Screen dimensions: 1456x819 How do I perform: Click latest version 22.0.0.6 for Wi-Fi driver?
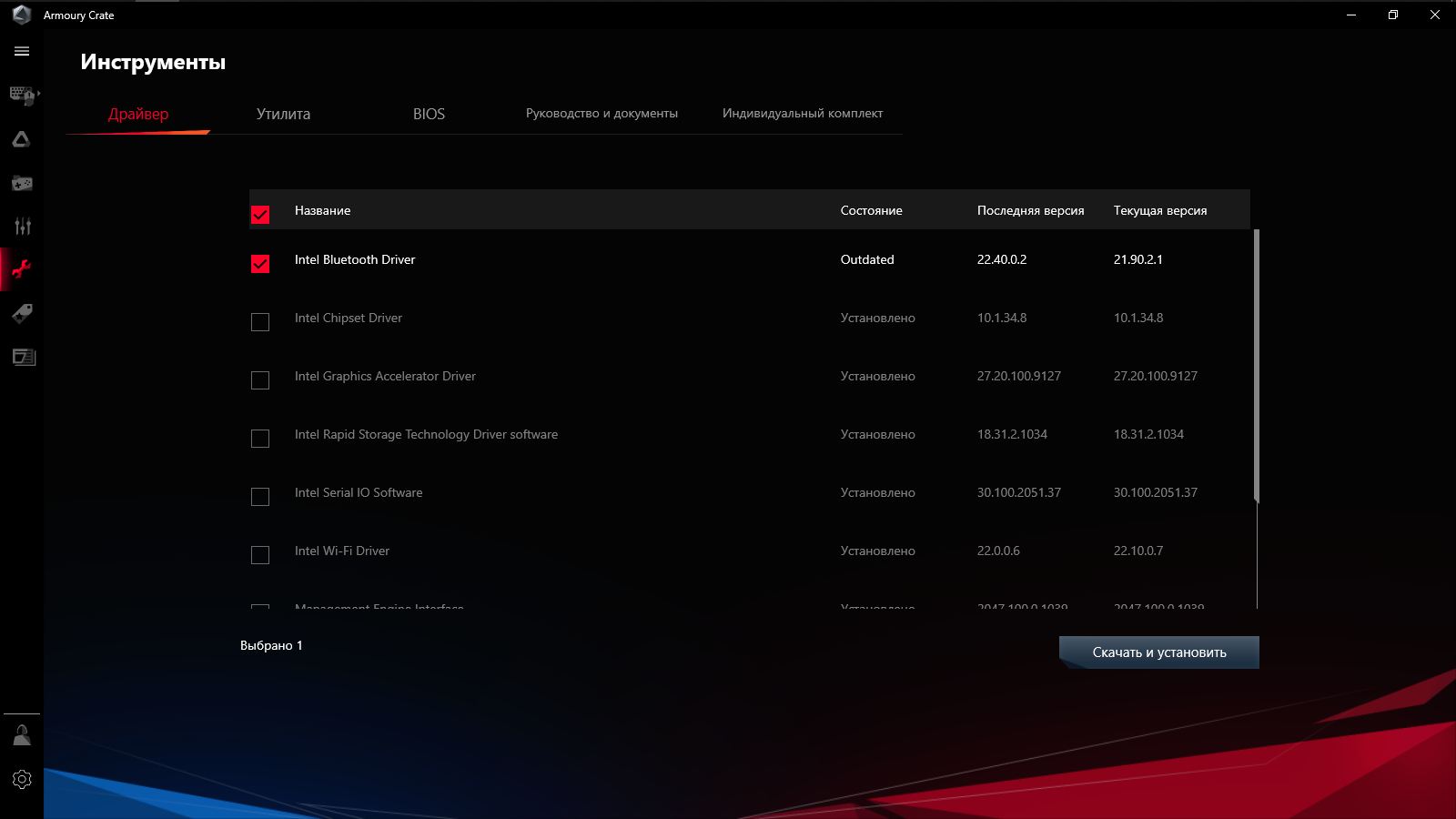point(998,551)
